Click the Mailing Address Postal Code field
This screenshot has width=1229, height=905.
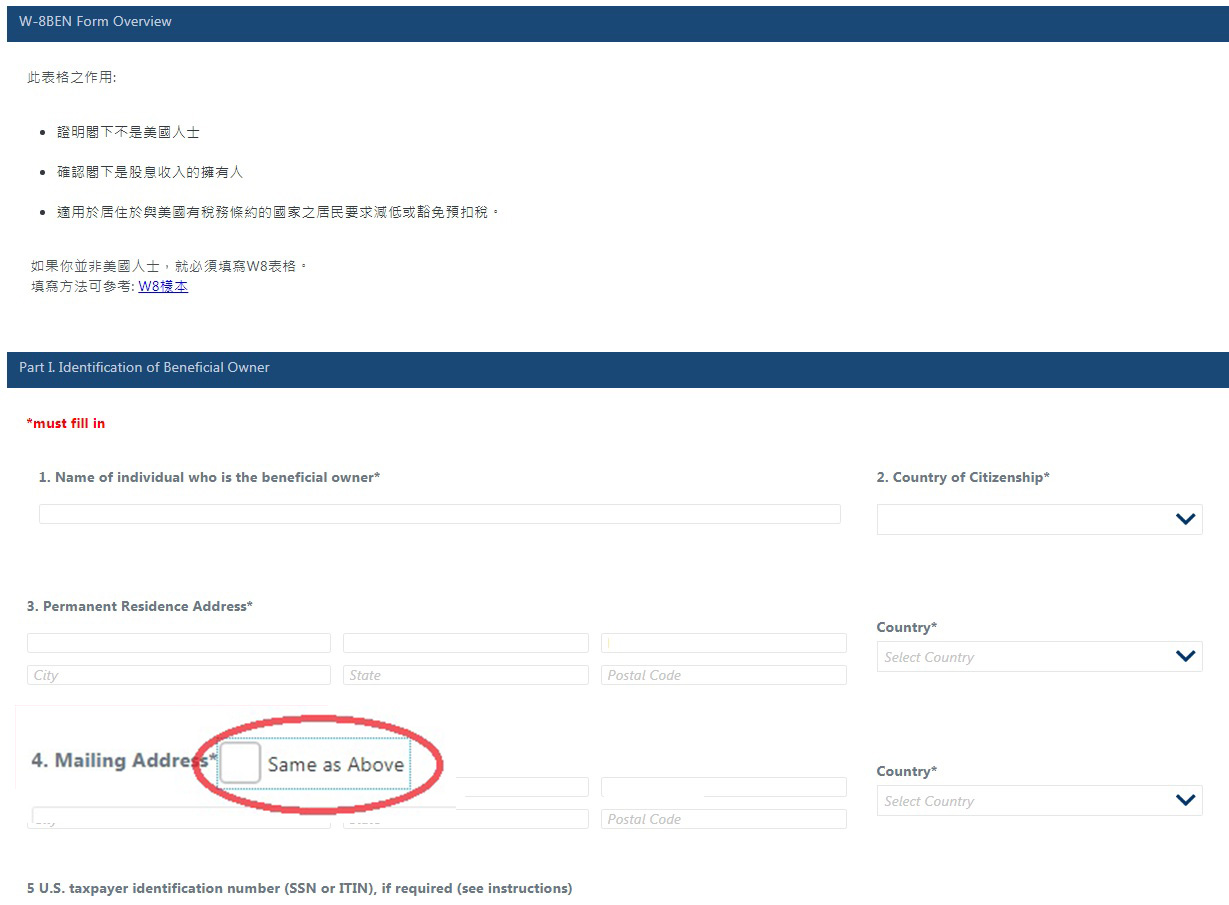point(723,819)
